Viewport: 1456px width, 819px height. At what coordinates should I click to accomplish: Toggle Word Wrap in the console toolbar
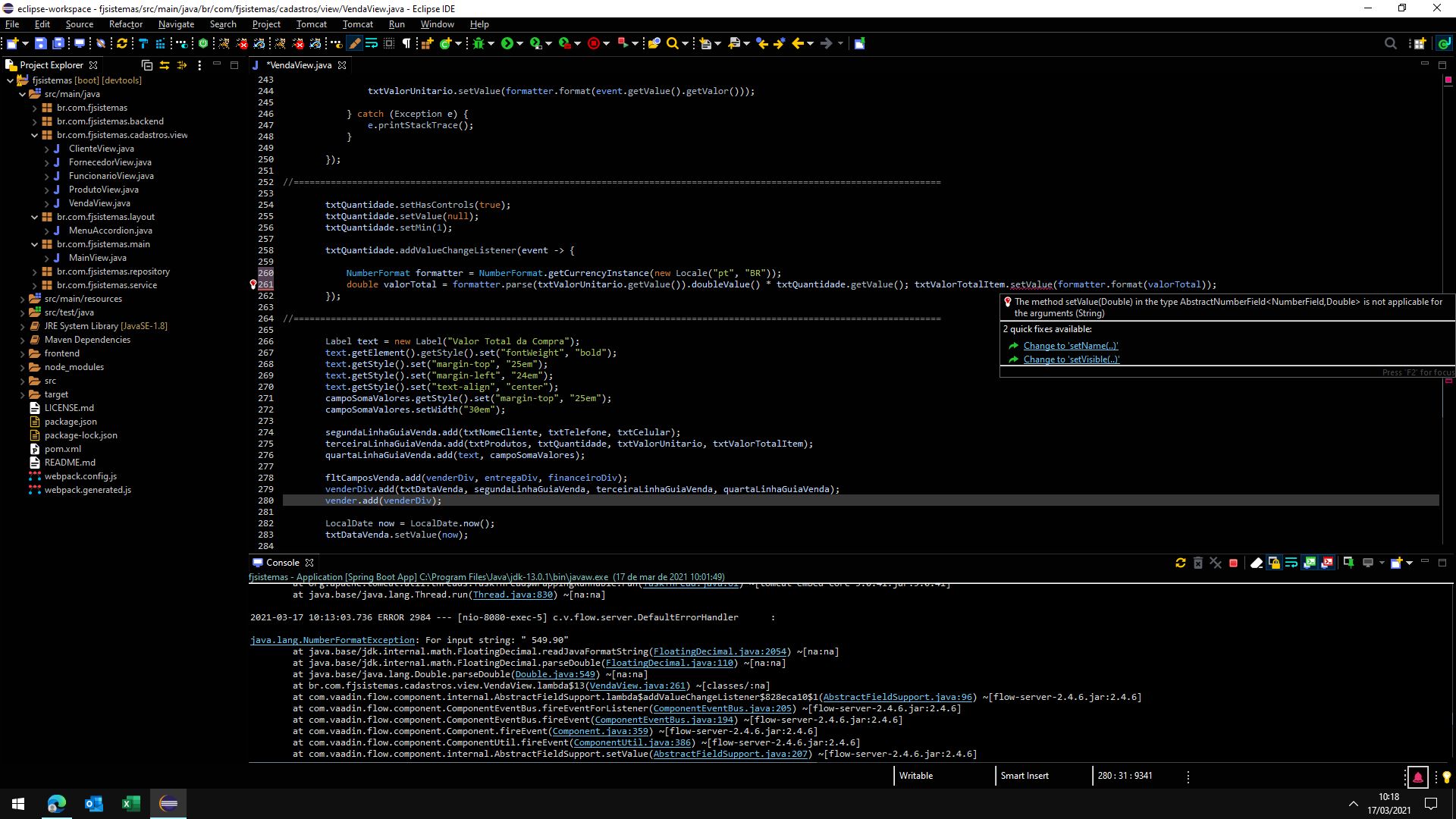tap(1291, 563)
